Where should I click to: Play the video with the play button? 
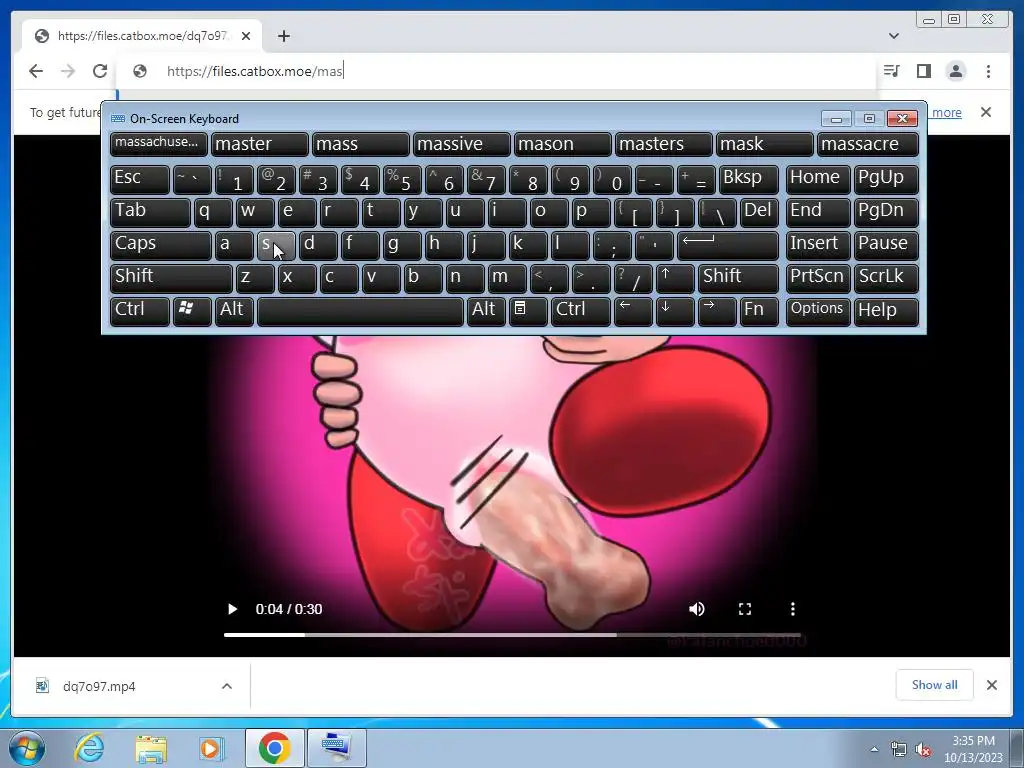232,609
